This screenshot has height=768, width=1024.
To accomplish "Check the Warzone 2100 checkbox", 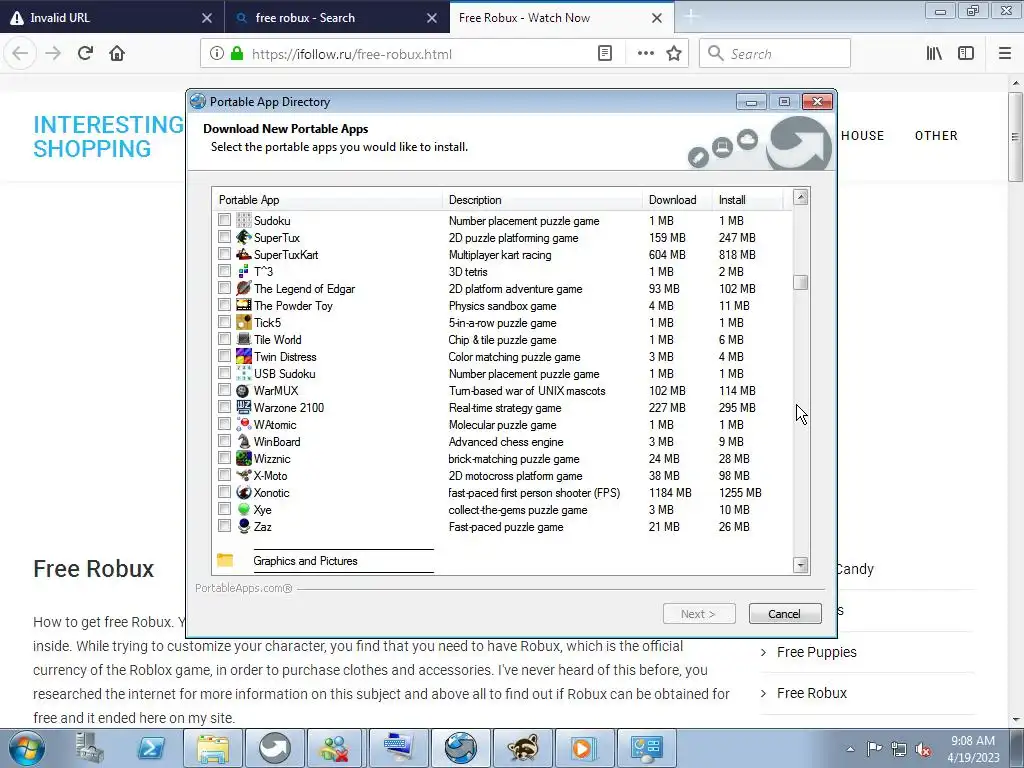I will [x=225, y=408].
